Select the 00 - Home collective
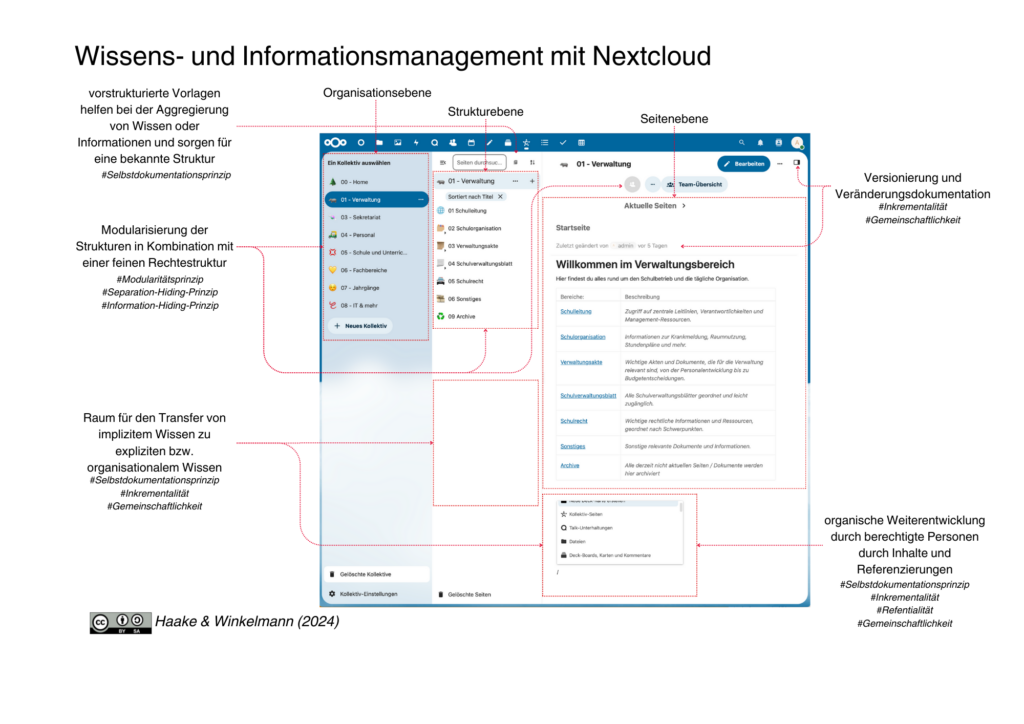The image size is (1024, 724). tap(376, 182)
